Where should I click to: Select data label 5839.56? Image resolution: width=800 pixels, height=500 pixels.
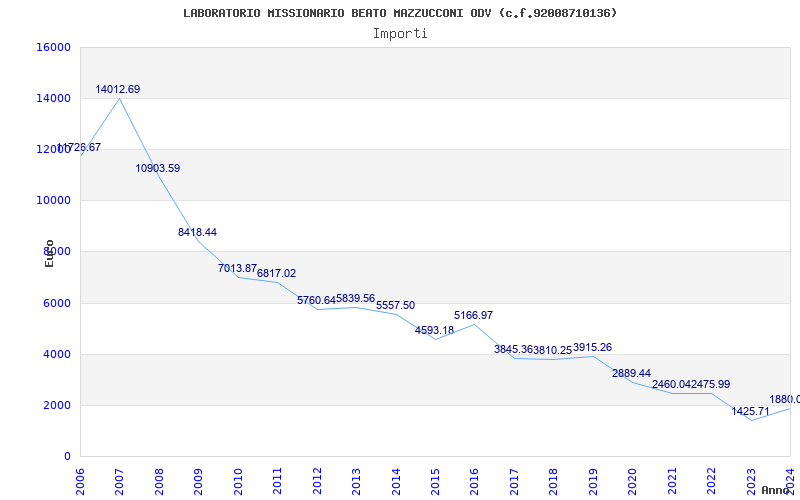[x=356, y=298]
